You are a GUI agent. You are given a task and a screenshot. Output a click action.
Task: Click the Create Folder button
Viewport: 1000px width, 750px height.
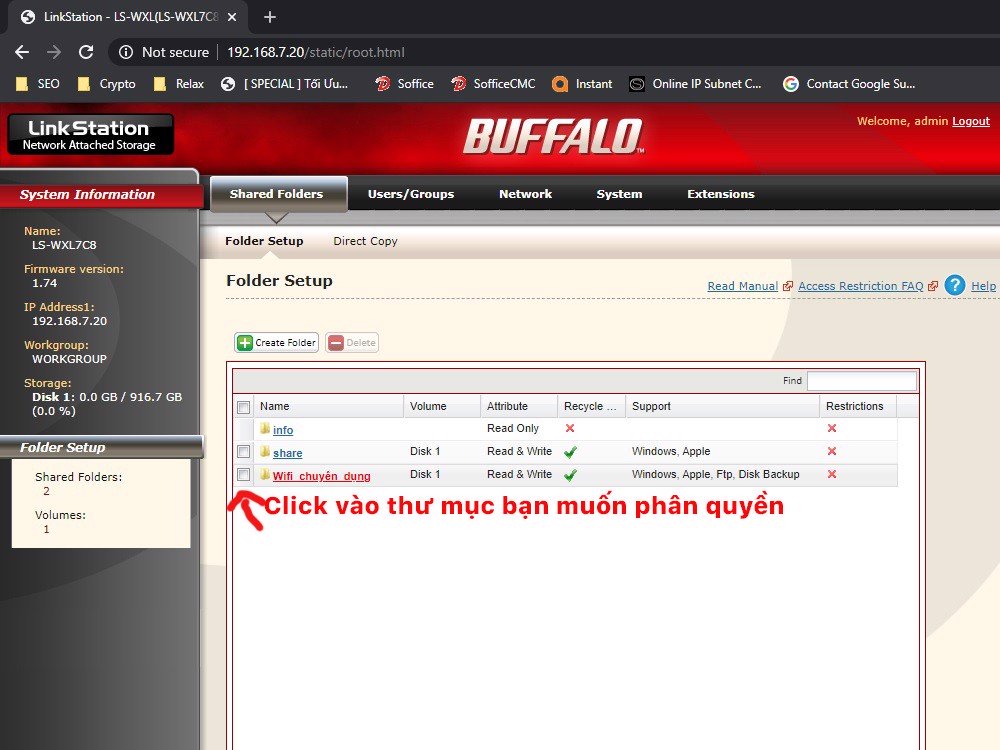click(x=276, y=342)
